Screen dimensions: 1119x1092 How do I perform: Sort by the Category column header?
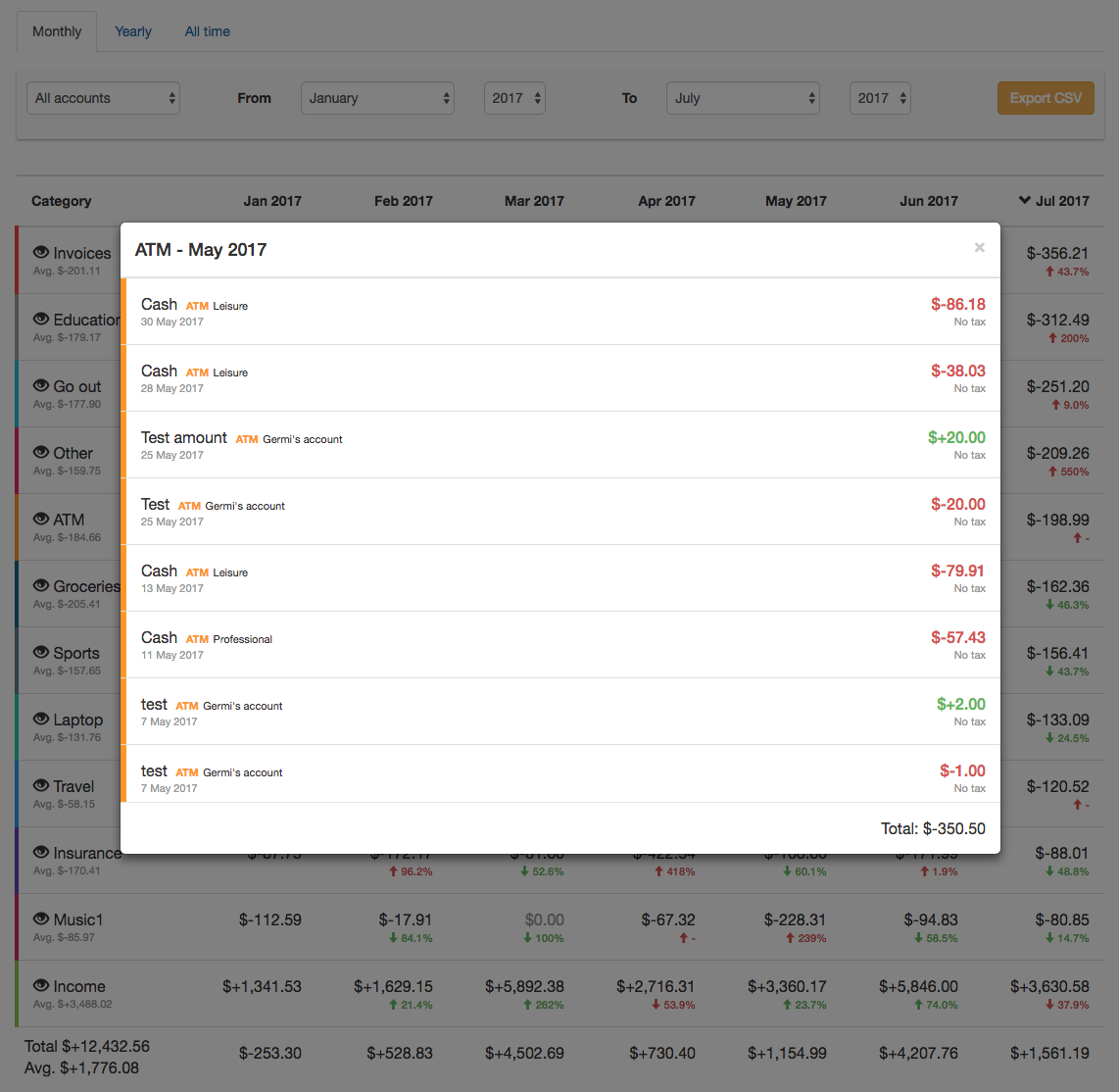click(62, 201)
